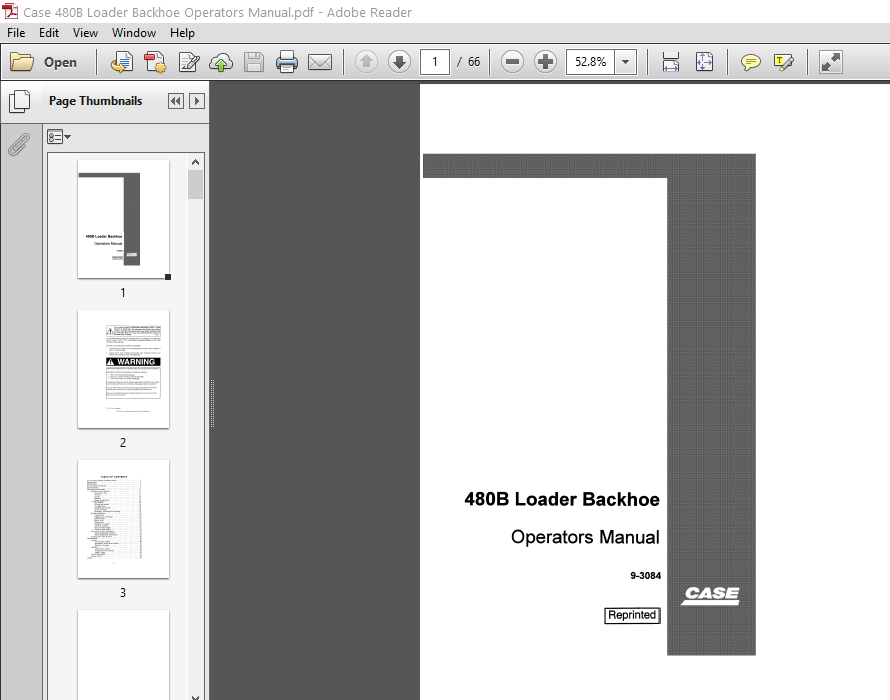Click the right arrow in thumbnails header
Image resolution: width=890 pixels, height=700 pixels.
[196, 101]
